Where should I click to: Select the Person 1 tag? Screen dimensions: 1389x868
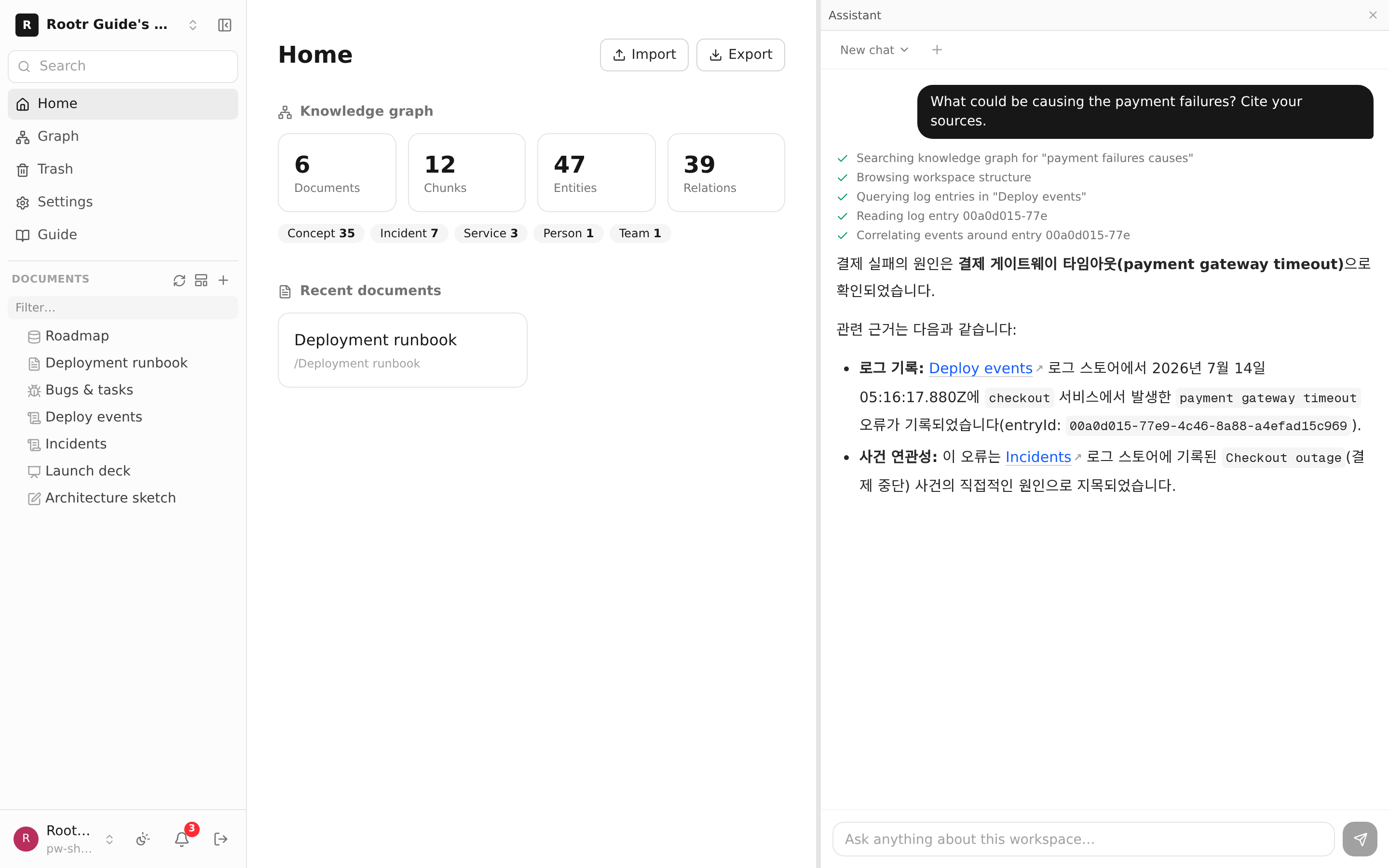(568, 234)
